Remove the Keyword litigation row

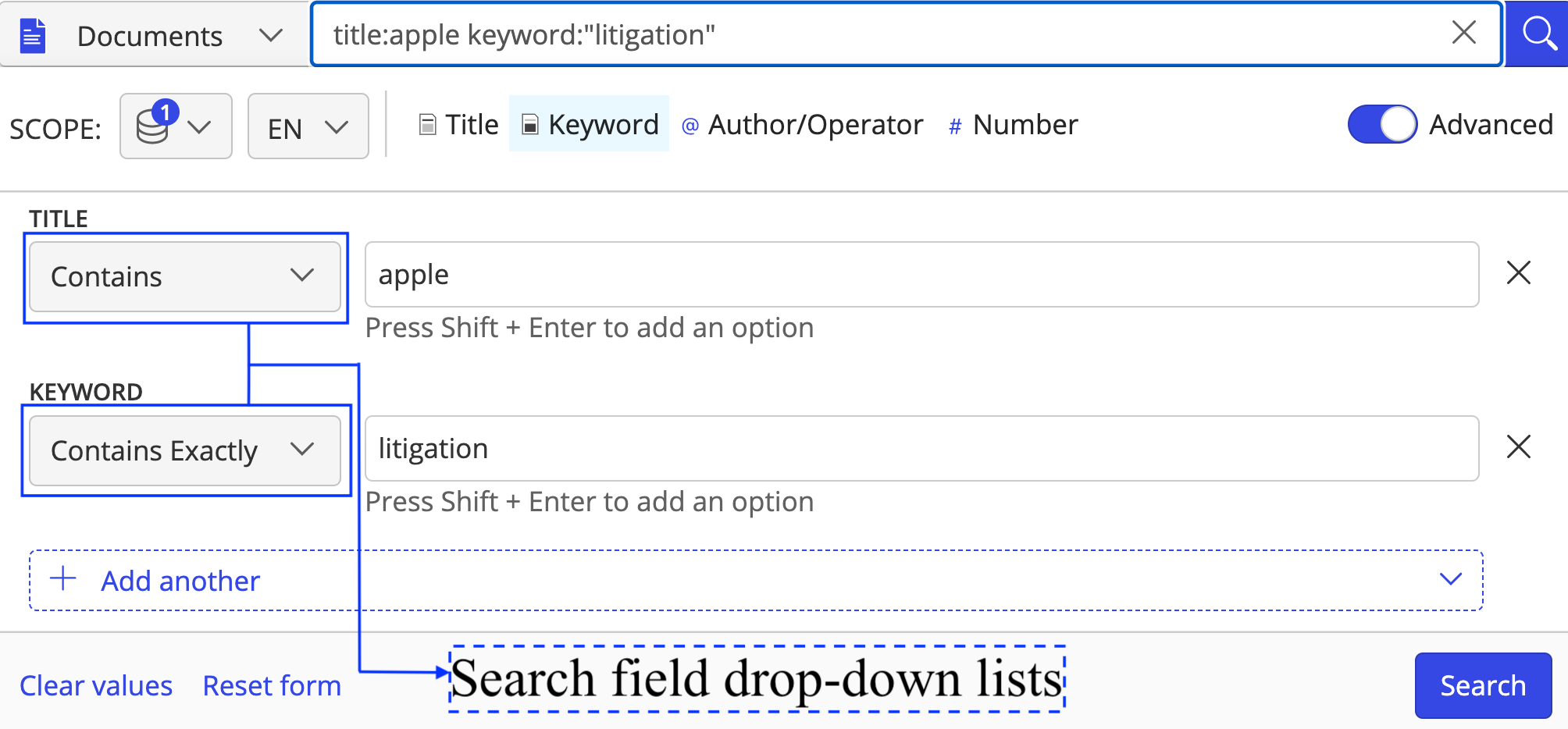pos(1518,447)
